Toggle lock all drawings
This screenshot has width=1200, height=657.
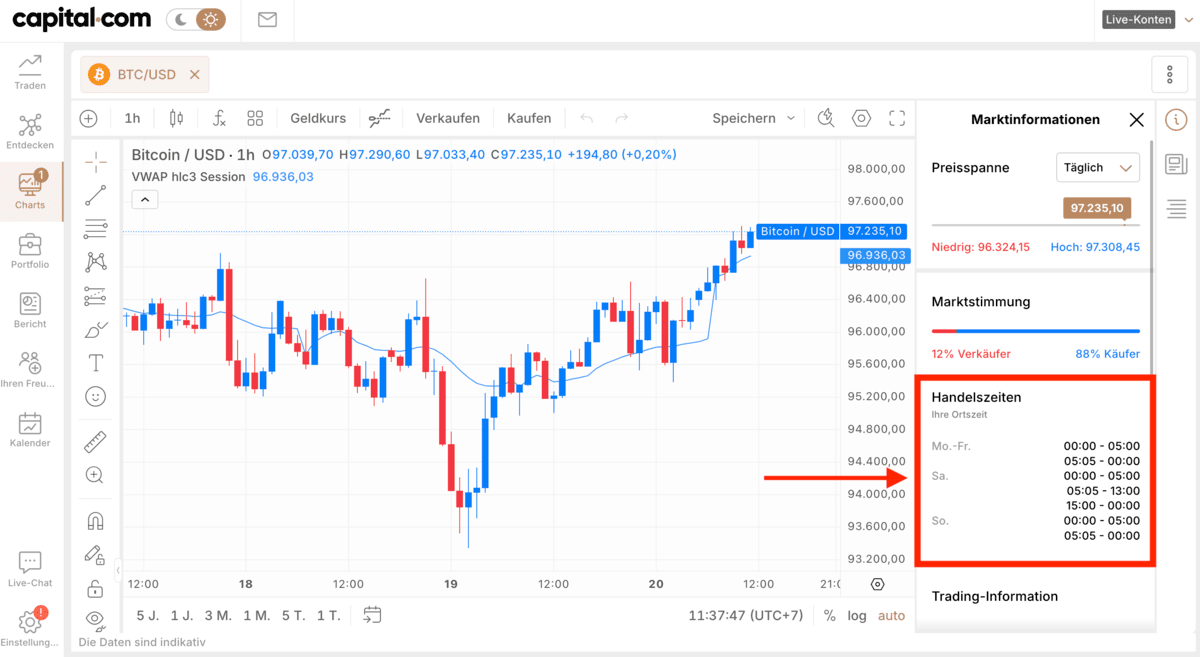point(95,587)
